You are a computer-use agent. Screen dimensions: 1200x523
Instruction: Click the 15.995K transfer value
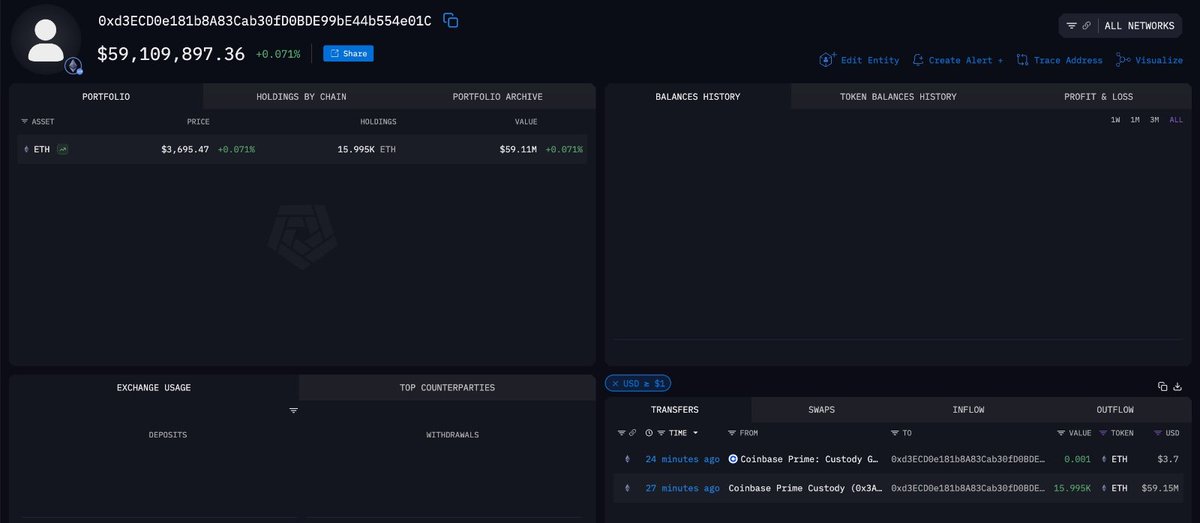click(x=1073, y=489)
